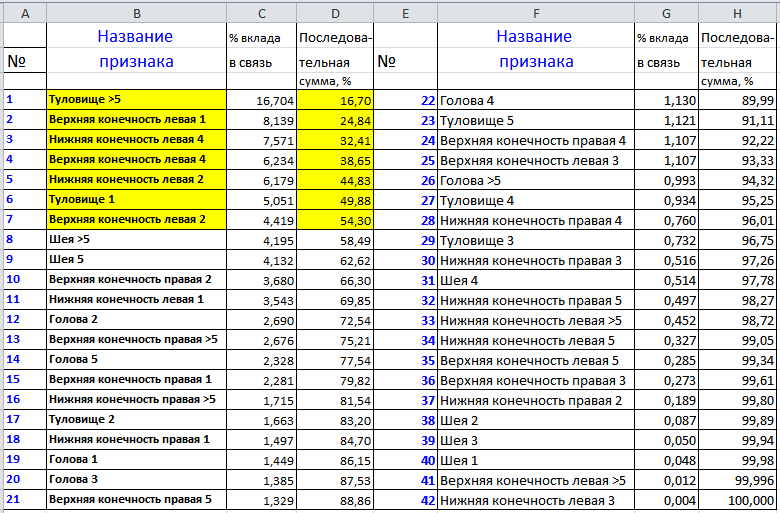The height and width of the screenshot is (513, 780).
Task: Select cell 'Нижняя конечность левая 4'
Action: 137,139
